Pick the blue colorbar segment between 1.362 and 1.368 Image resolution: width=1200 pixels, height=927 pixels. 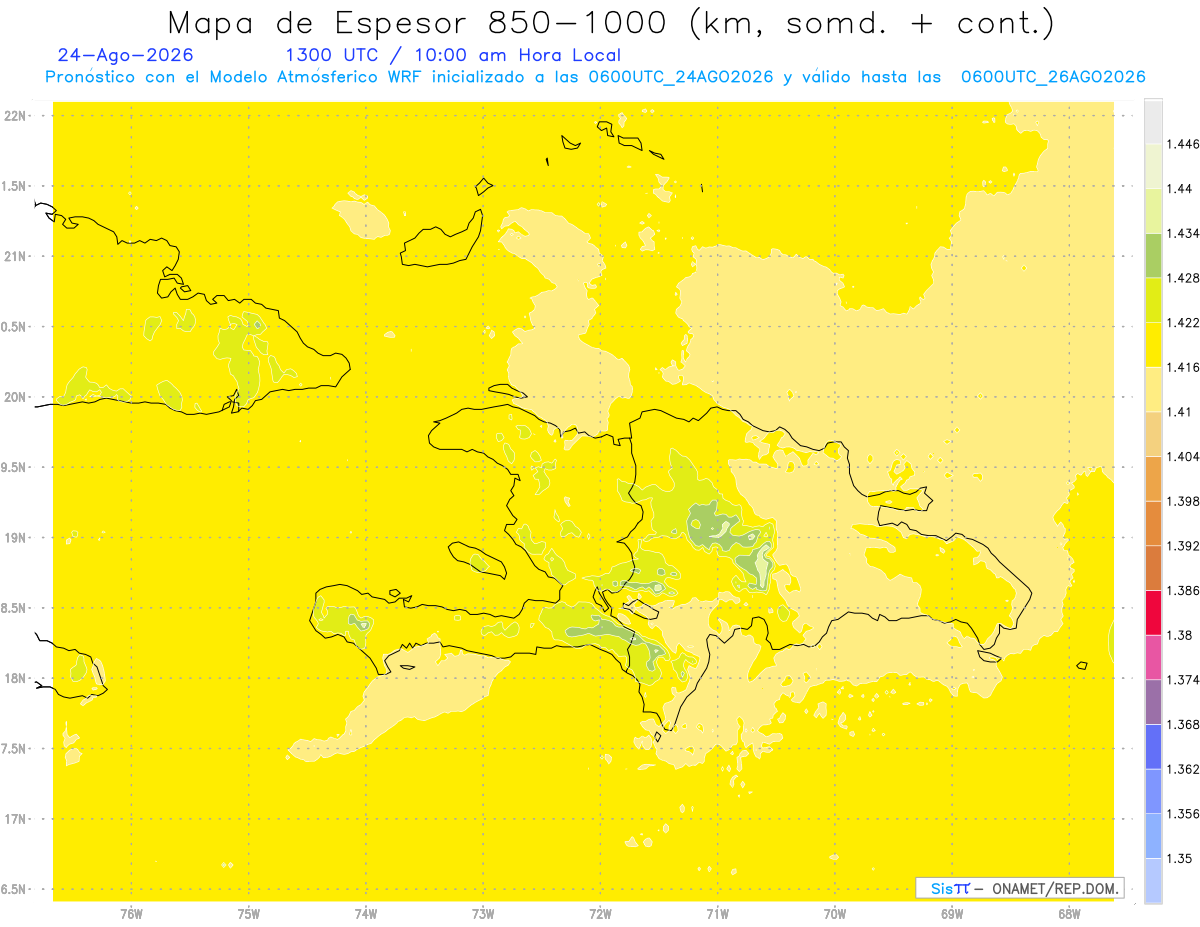(x=1153, y=747)
